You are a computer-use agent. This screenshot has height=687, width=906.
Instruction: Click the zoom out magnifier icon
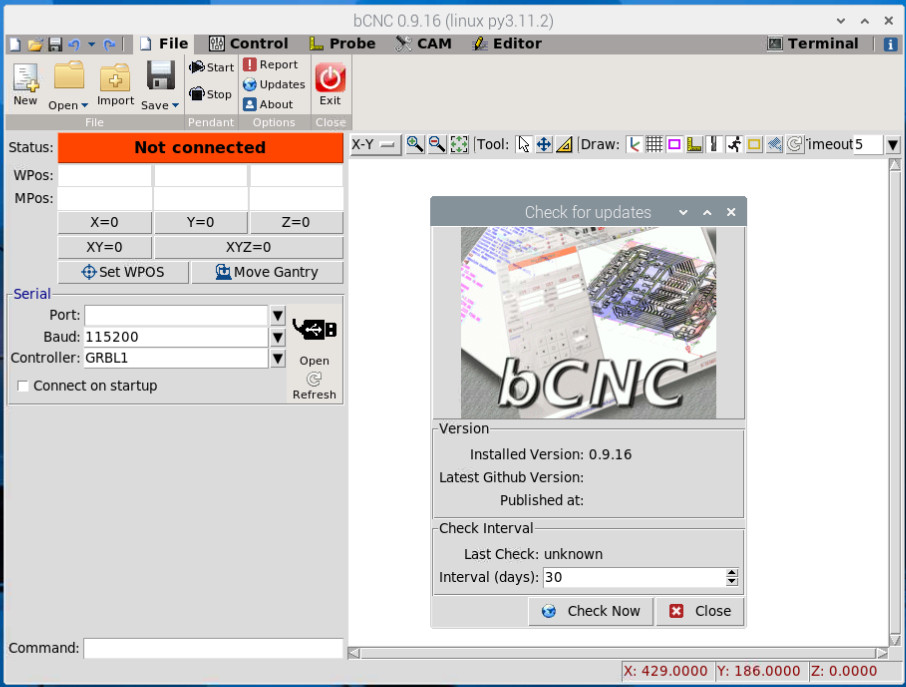pyautogui.click(x=437, y=144)
